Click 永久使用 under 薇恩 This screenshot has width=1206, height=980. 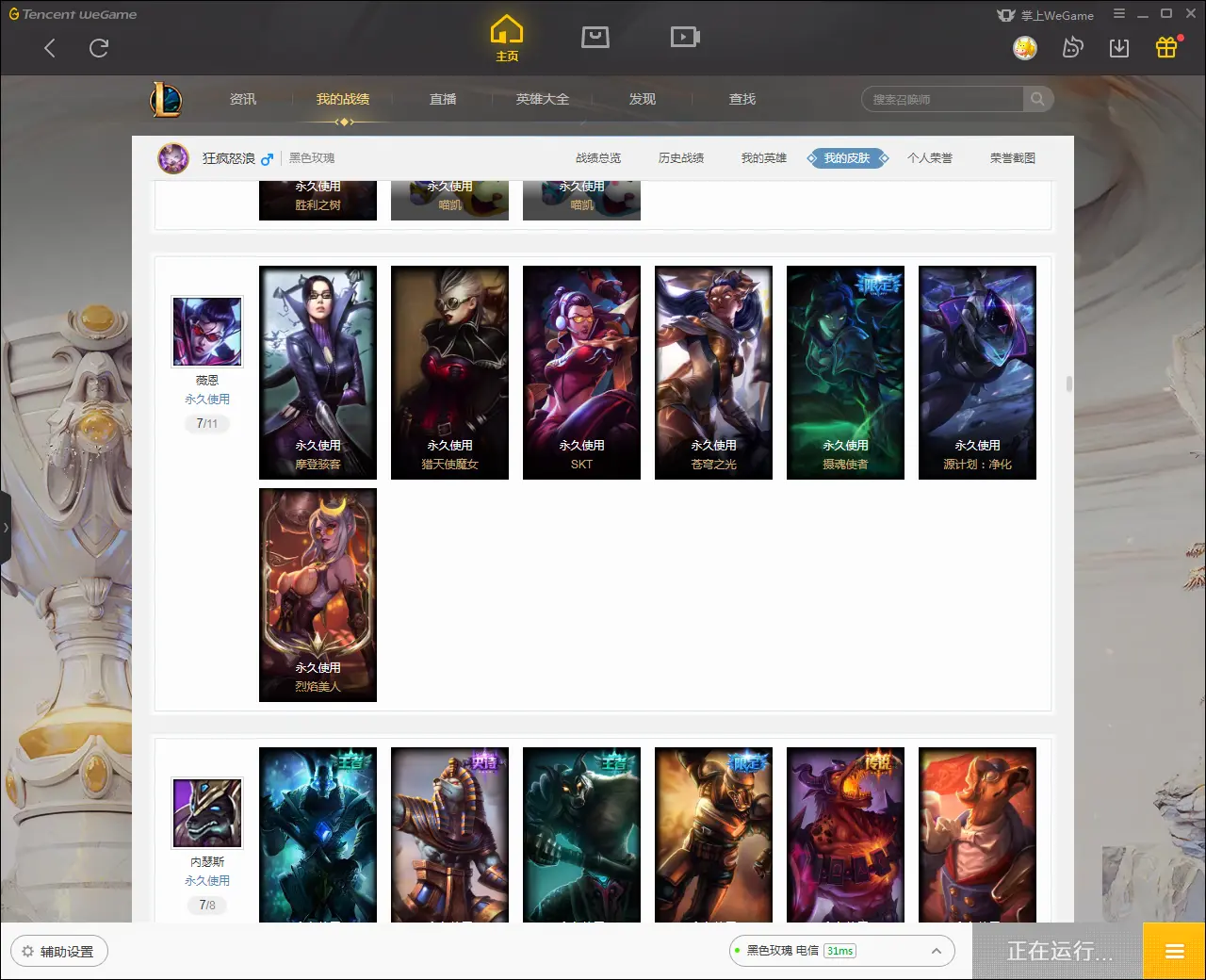(207, 400)
